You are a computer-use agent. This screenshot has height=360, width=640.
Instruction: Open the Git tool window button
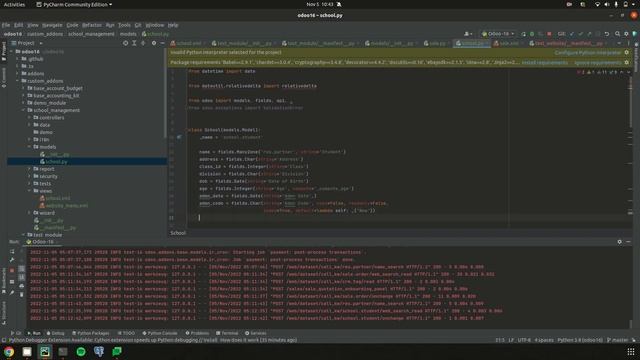[x=16, y=333]
